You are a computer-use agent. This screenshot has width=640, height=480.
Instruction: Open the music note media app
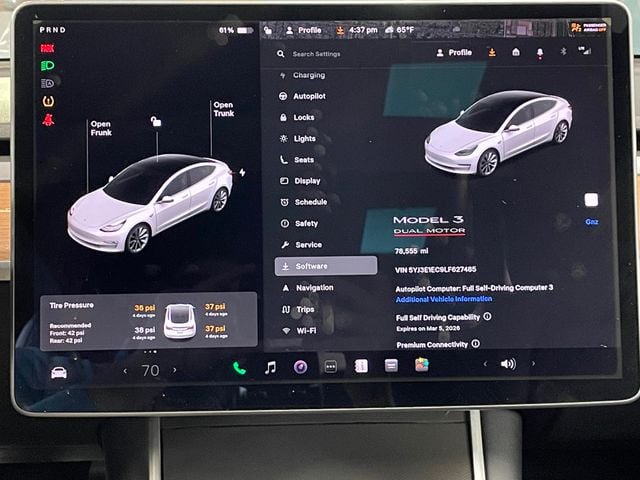tap(270, 367)
